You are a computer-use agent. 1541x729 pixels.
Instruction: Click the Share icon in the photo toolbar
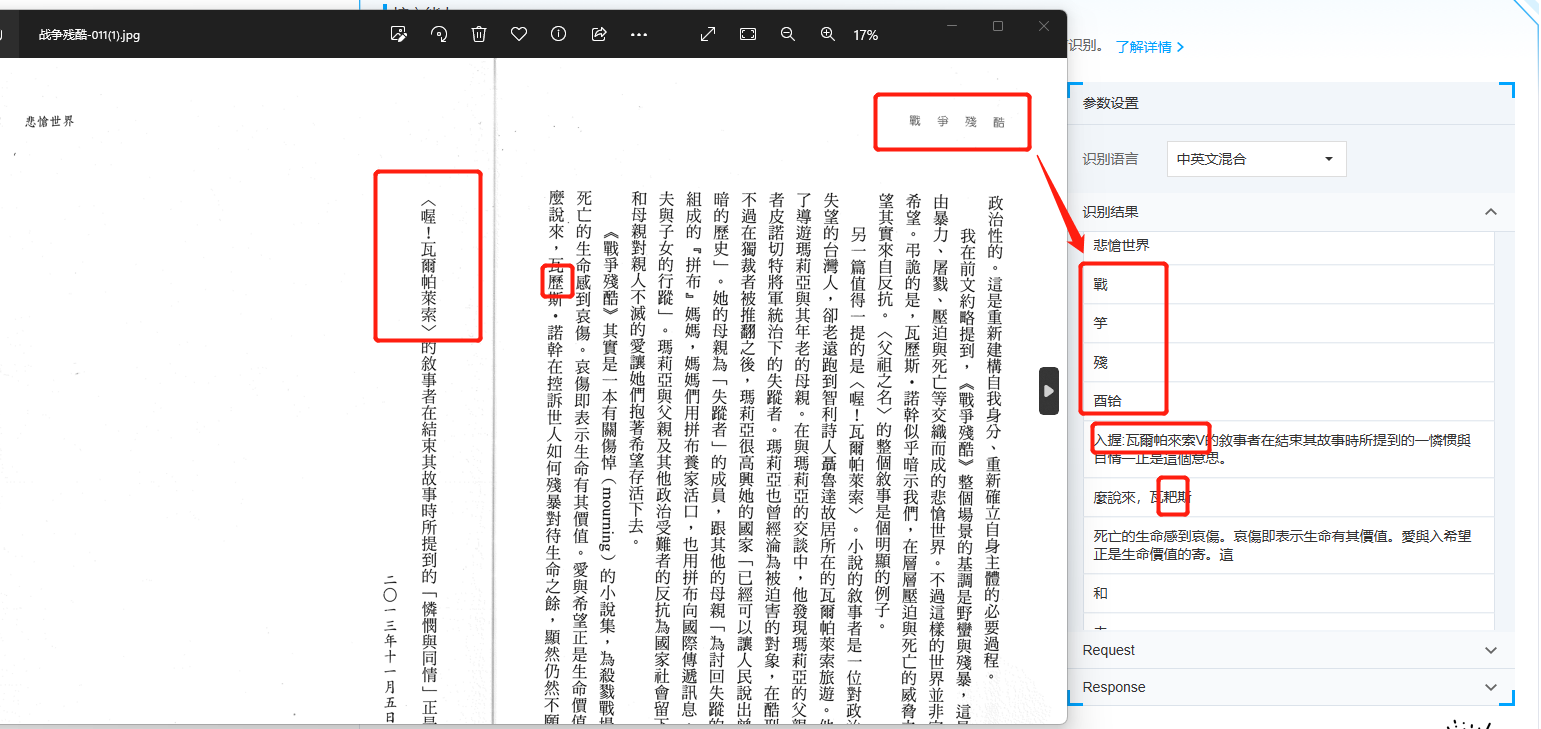(599, 34)
